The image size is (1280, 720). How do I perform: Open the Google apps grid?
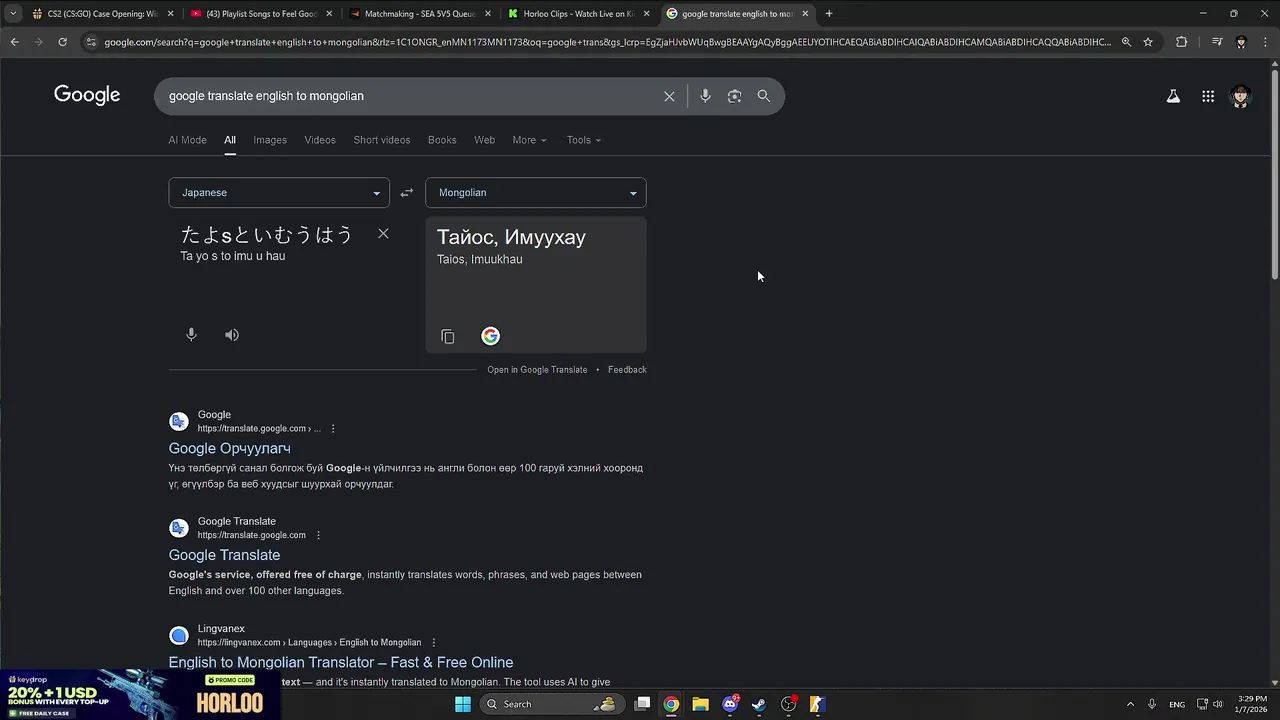point(1208,96)
